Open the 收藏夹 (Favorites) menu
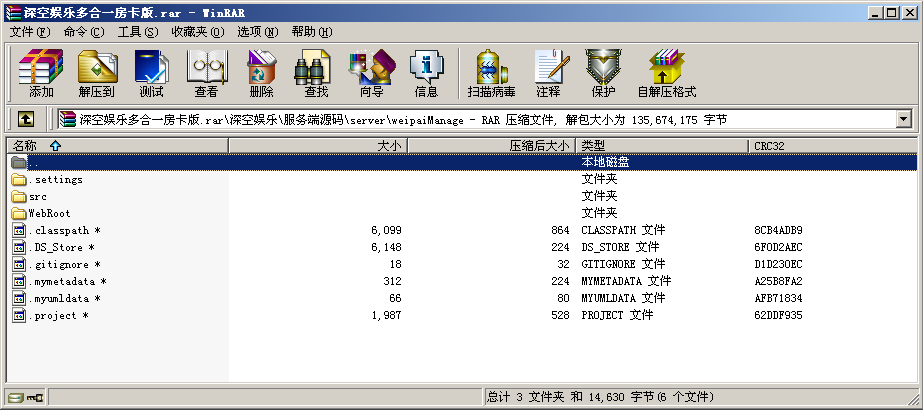This screenshot has height=410, width=923. click(197, 32)
